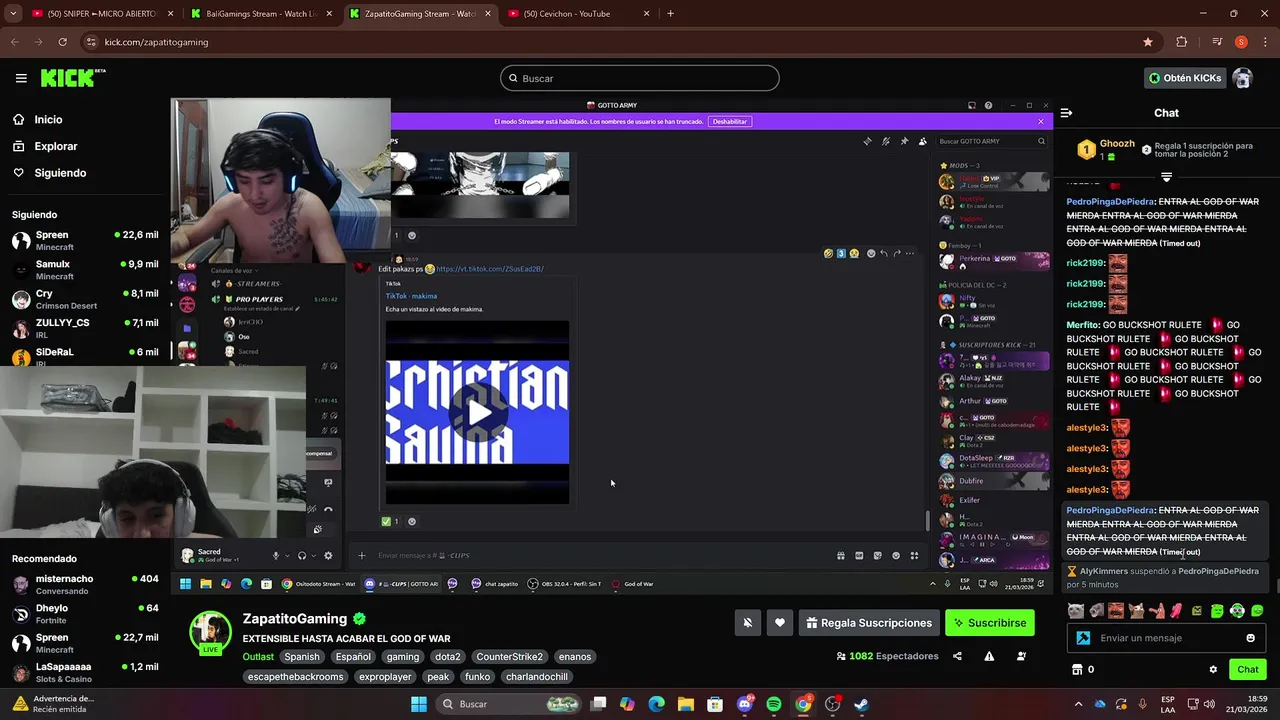
Task: Click Merfito username in chat
Action: 1083,325
